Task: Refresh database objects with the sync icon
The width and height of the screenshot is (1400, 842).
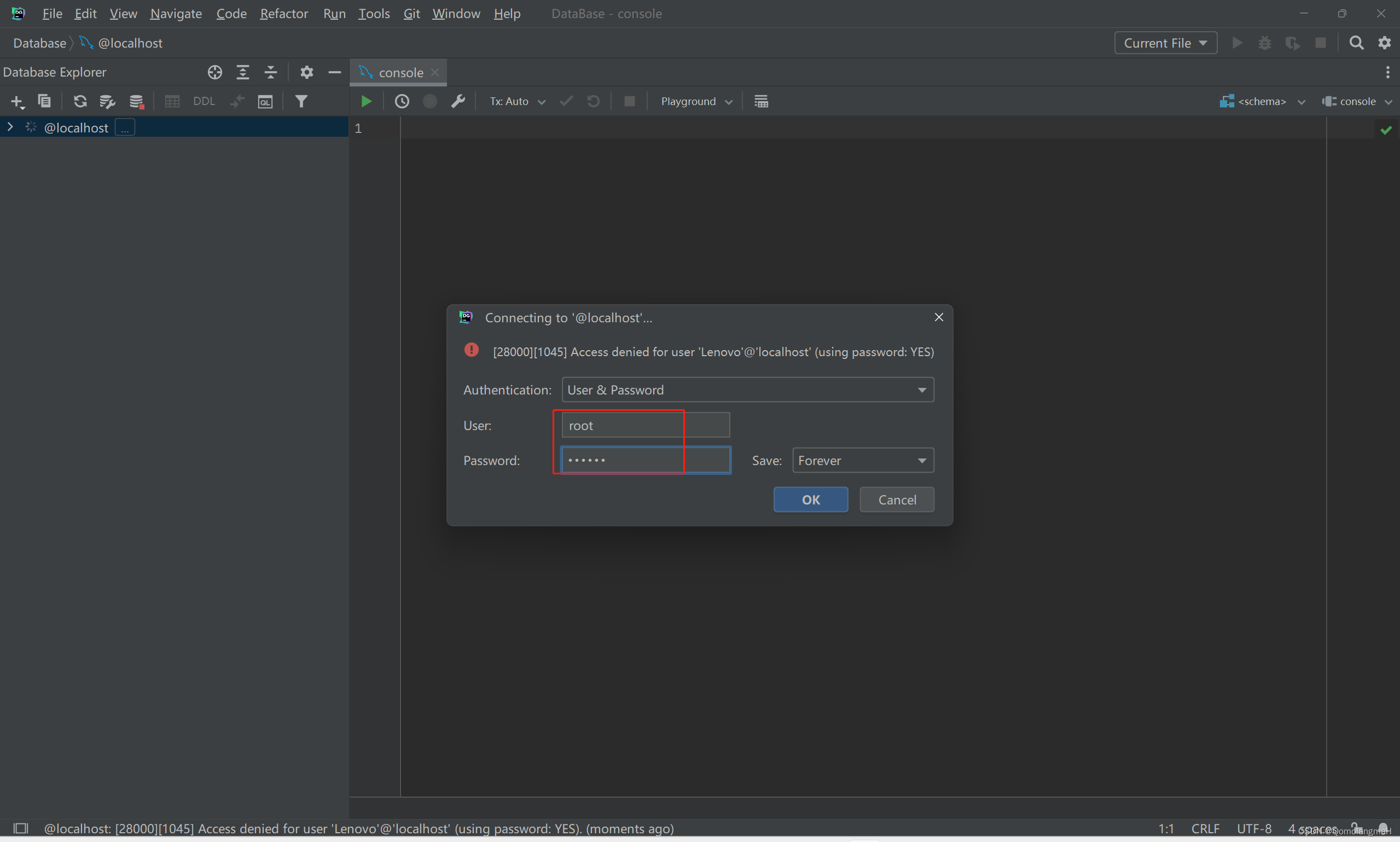Action: 80,101
